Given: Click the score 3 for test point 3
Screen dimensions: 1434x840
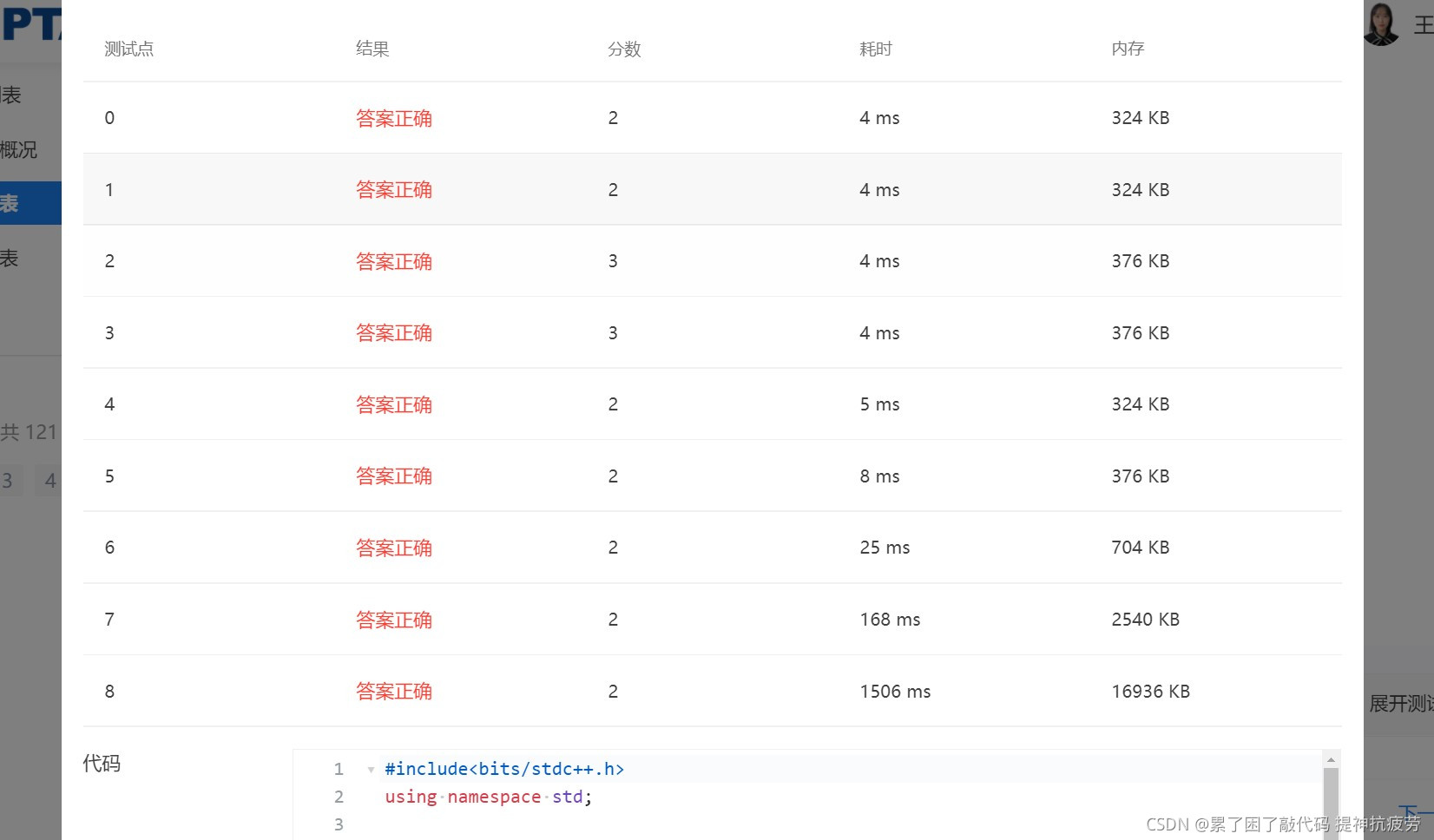Looking at the screenshot, I should pyautogui.click(x=613, y=333).
